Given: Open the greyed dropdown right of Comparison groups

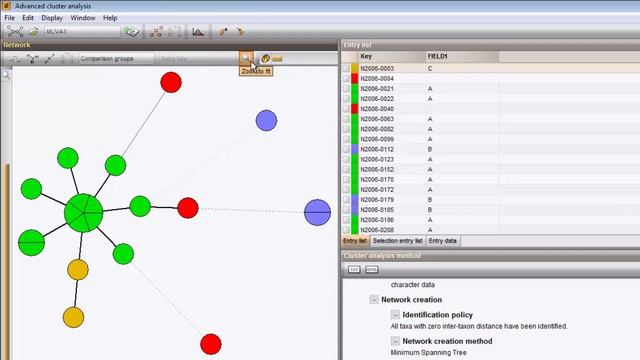Looking at the screenshot, I should pos(197,59).
